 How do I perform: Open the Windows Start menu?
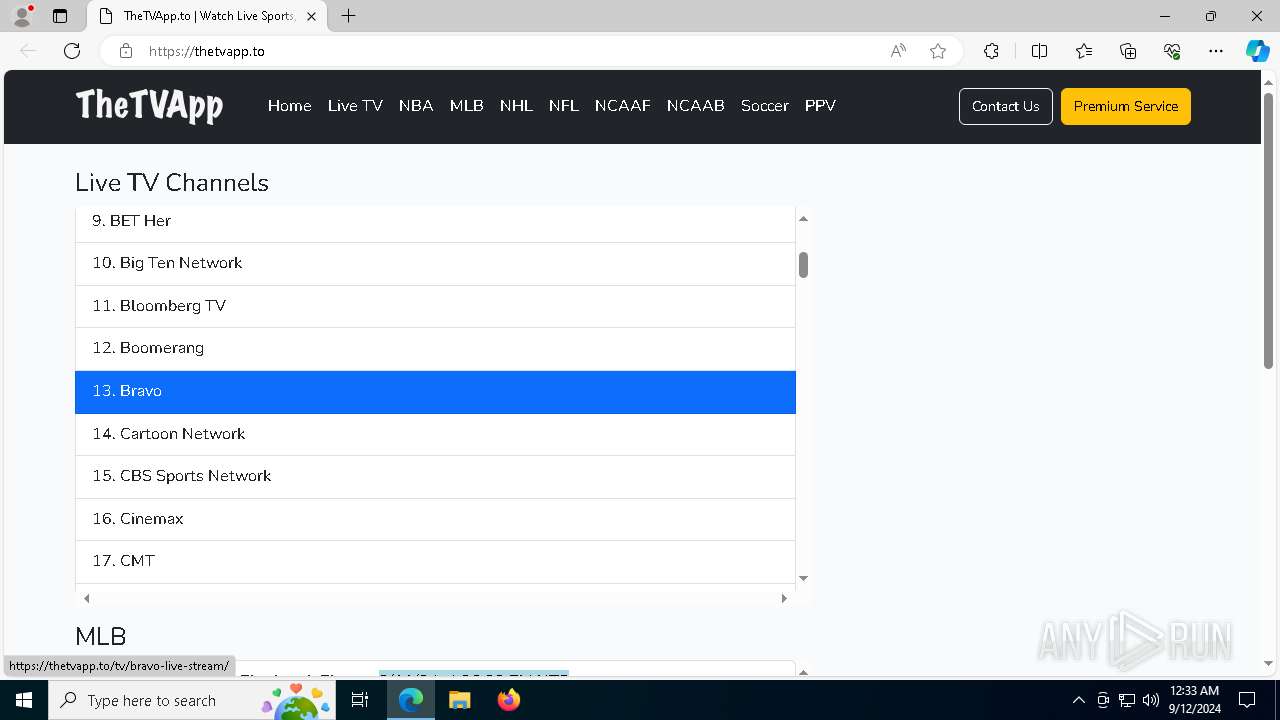coord(24,700)
